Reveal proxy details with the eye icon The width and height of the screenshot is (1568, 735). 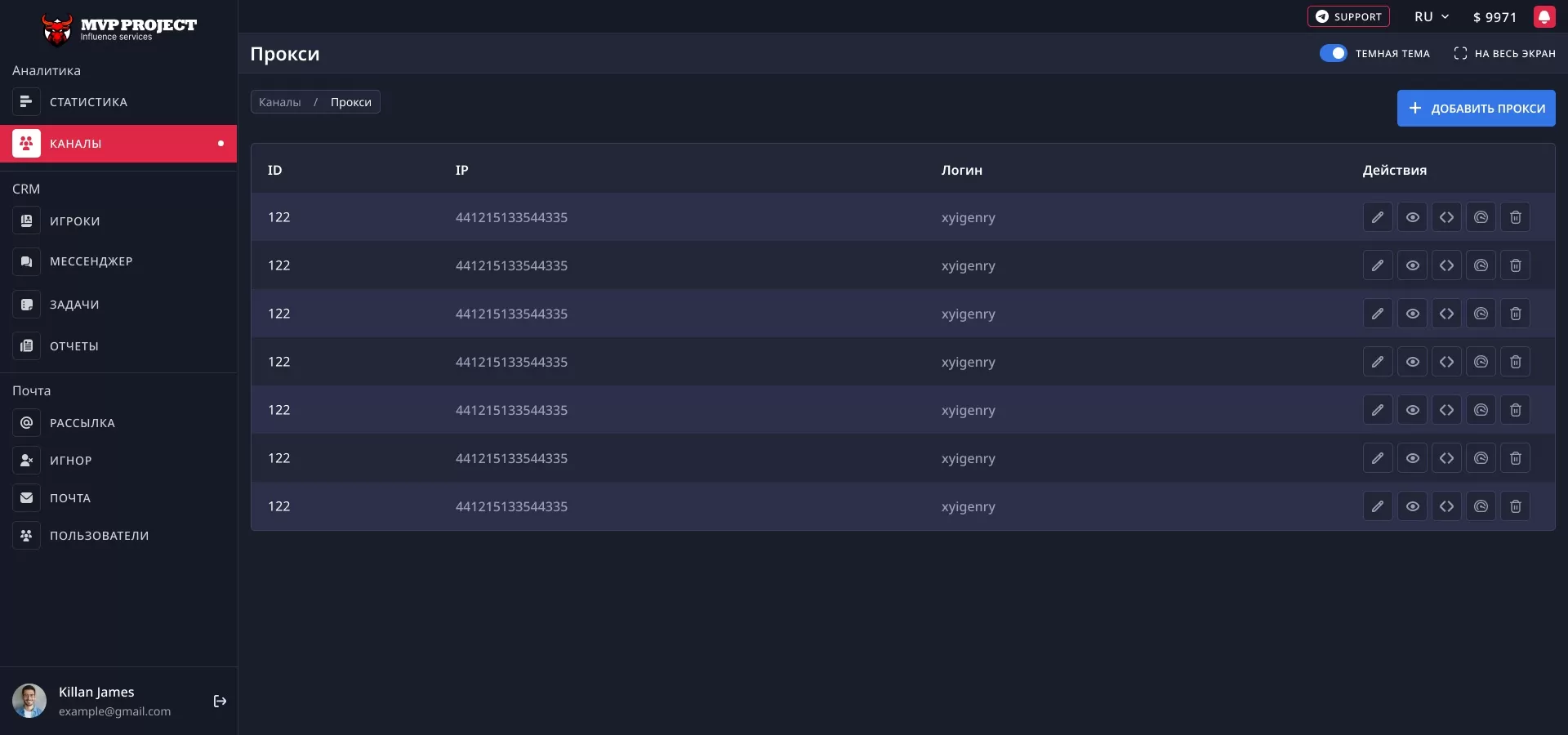point(1412,217)
